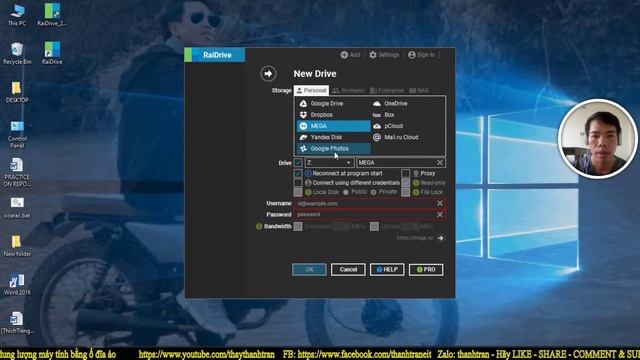Click the Bandwidth info icon
Image resolution: width=640 pixels, height=360 pixels.
click(x=259, y=227)
